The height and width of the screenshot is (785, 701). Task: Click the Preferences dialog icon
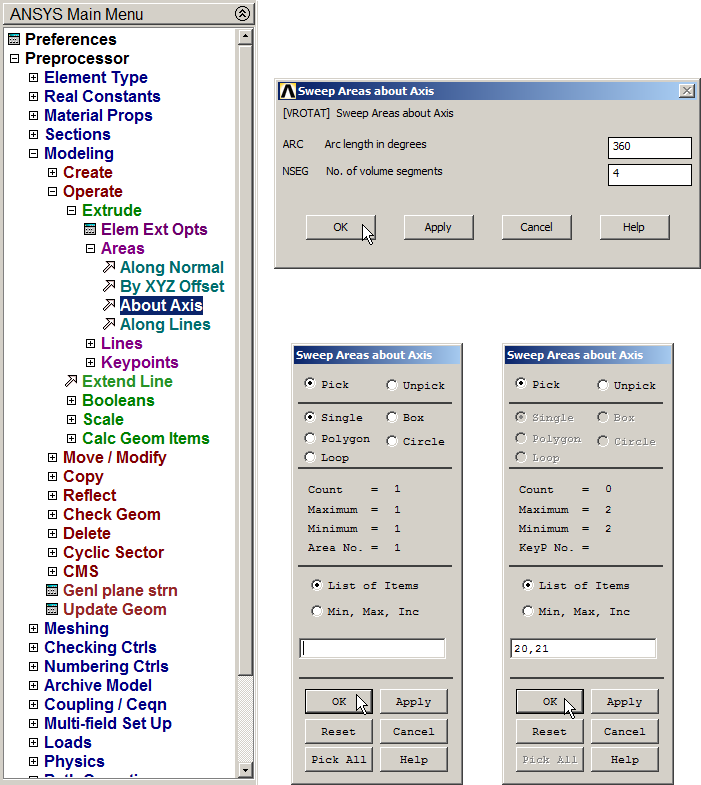[14, 40]
